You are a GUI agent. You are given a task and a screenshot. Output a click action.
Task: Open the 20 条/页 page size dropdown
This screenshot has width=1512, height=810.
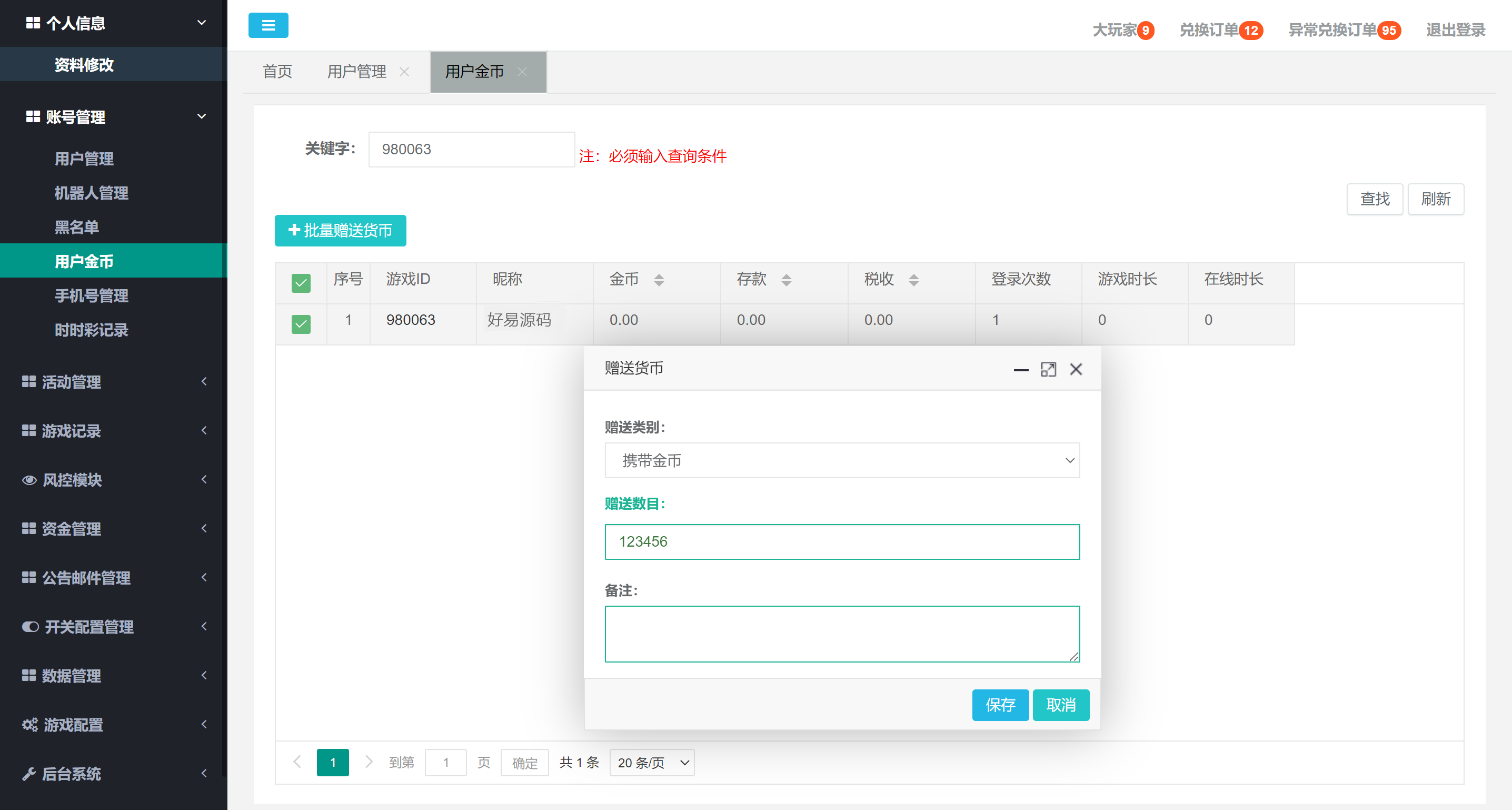pos(652,762)
